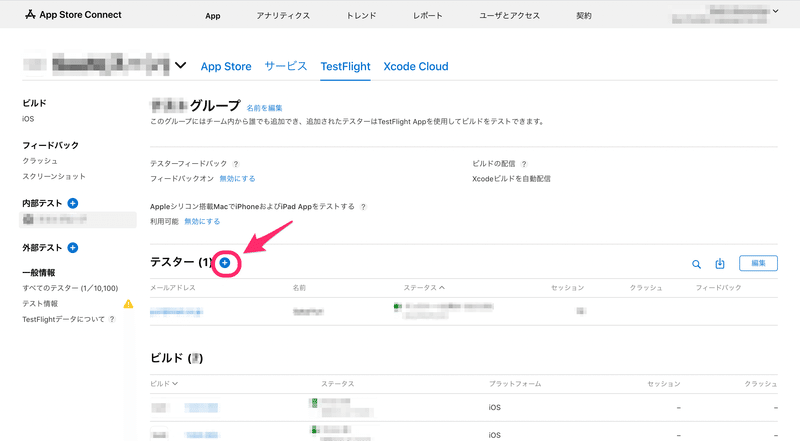Click the メールアドレス column header
The width and height of the screenshot is (800, 441).
[x=172, y=288]
